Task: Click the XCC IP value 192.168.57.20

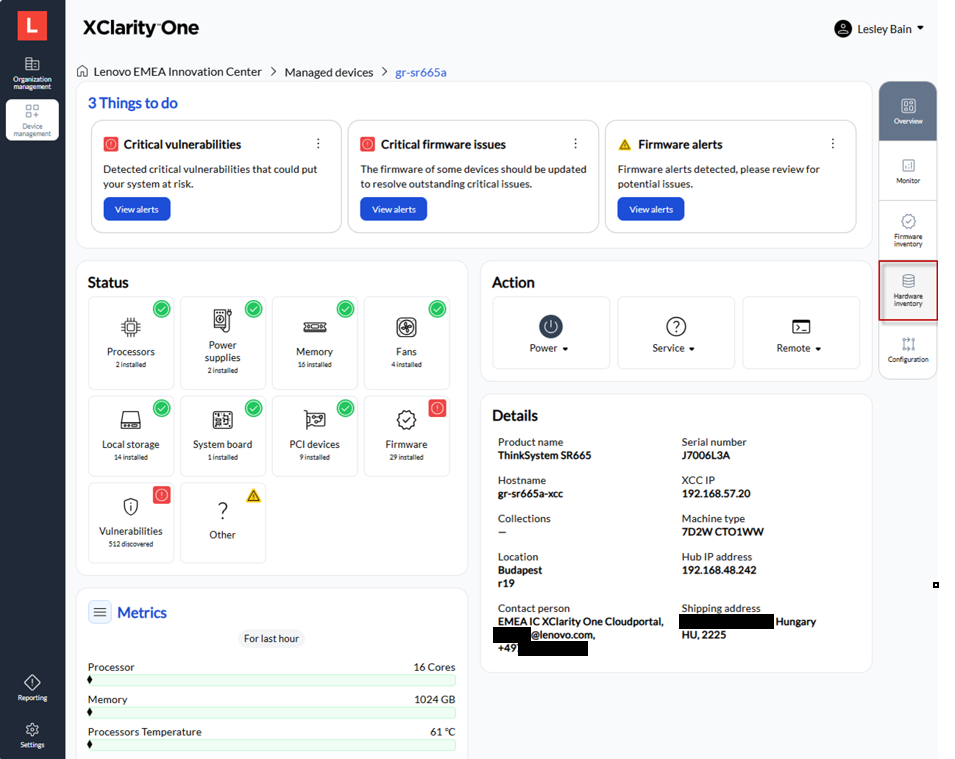Action: [x=716, y=493]
